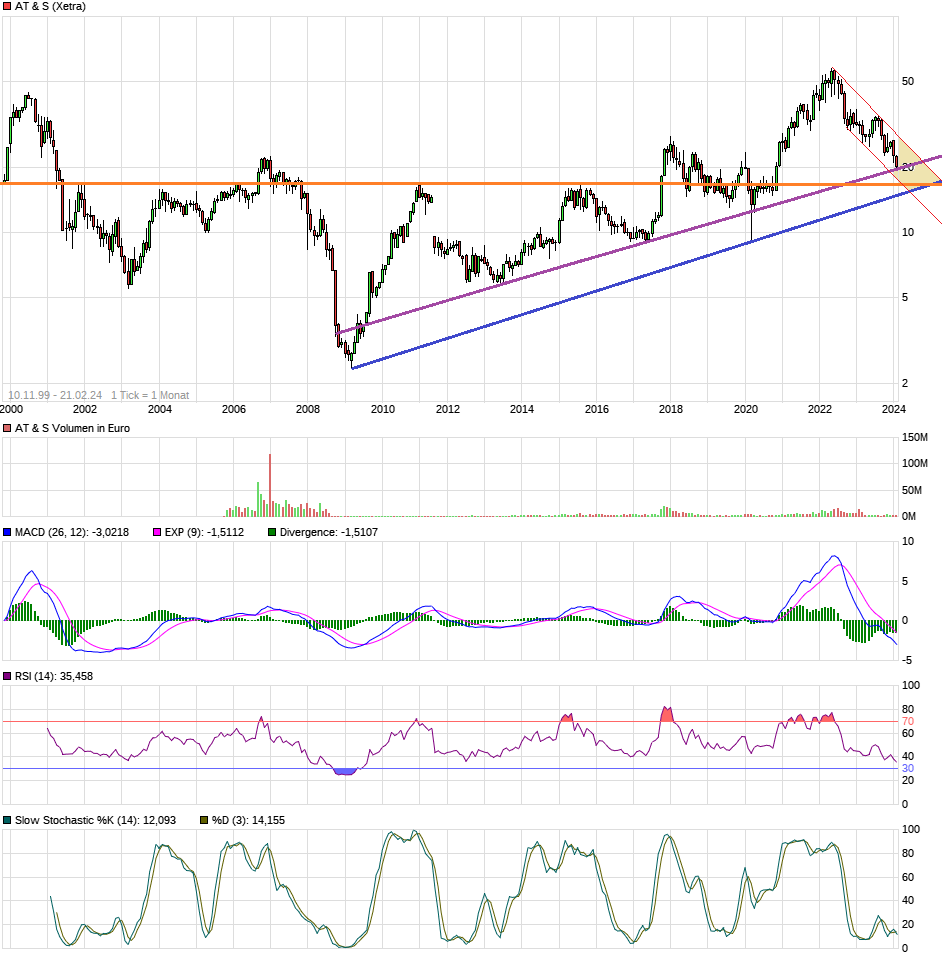Click the green Divergence legend square
Image resolution: width=942 pixels, height=958 pixels.
tap(272, 532)
